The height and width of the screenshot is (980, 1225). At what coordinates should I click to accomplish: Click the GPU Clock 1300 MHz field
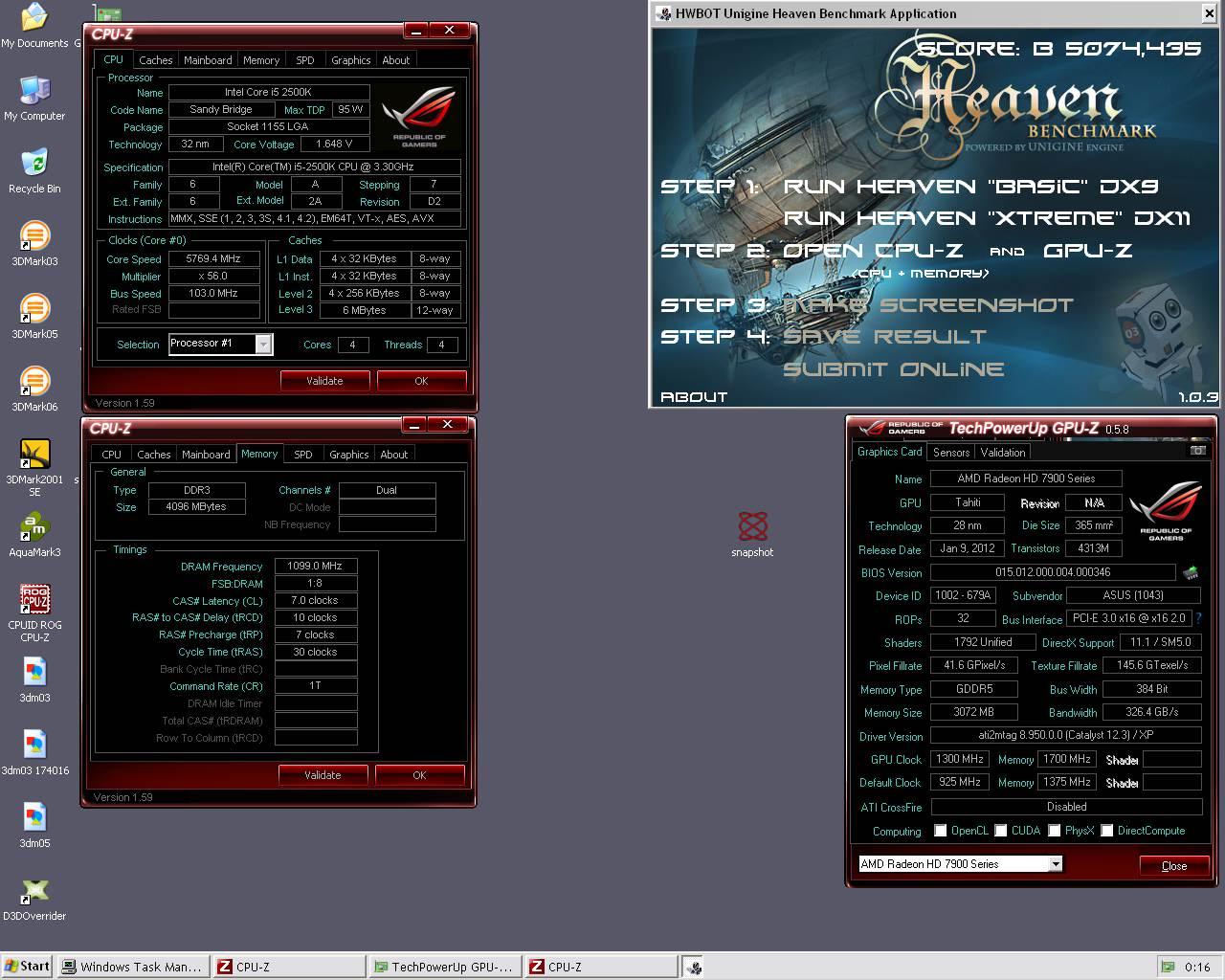960,759
